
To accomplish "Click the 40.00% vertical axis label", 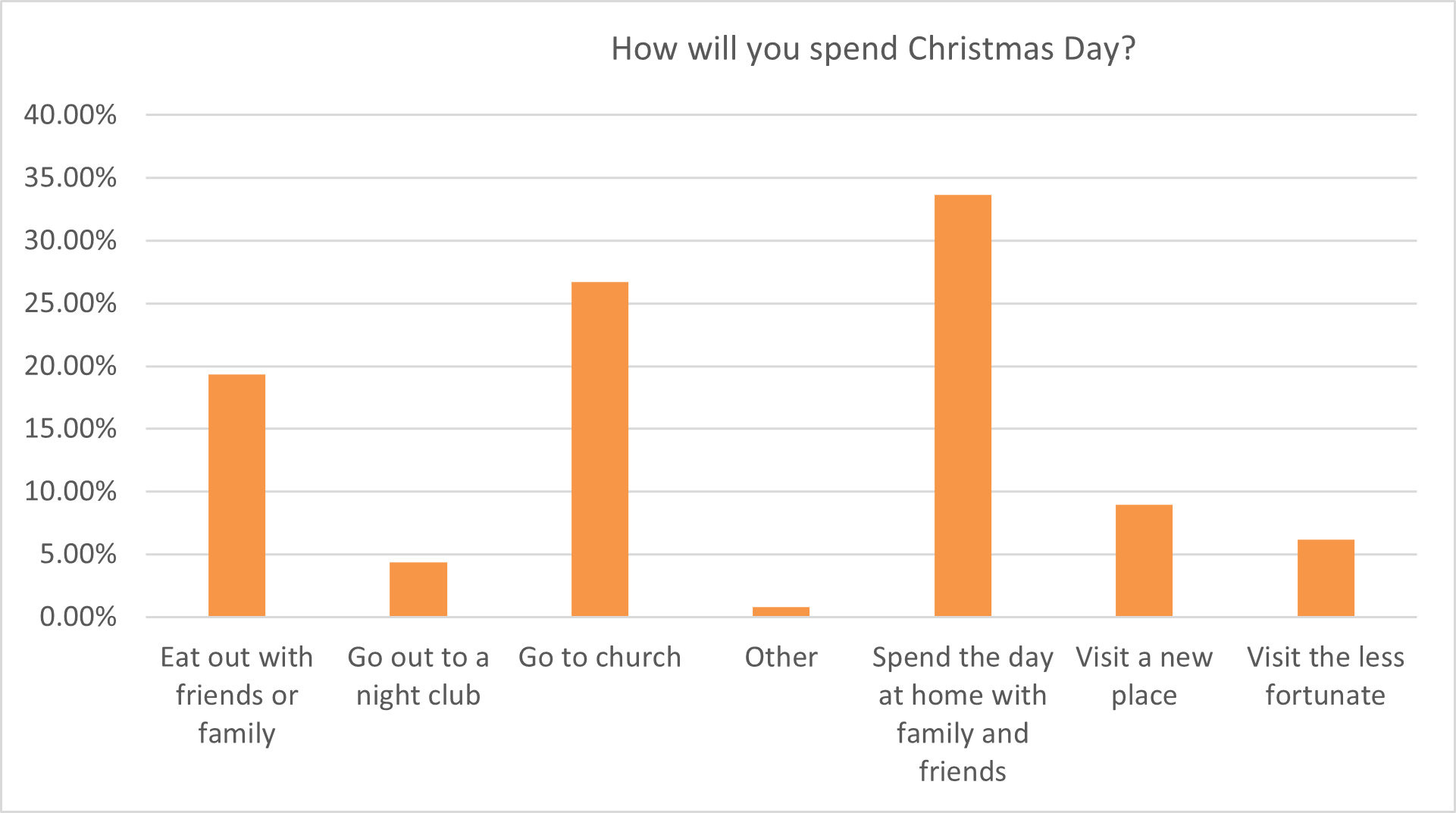I will tap(70, 115).
